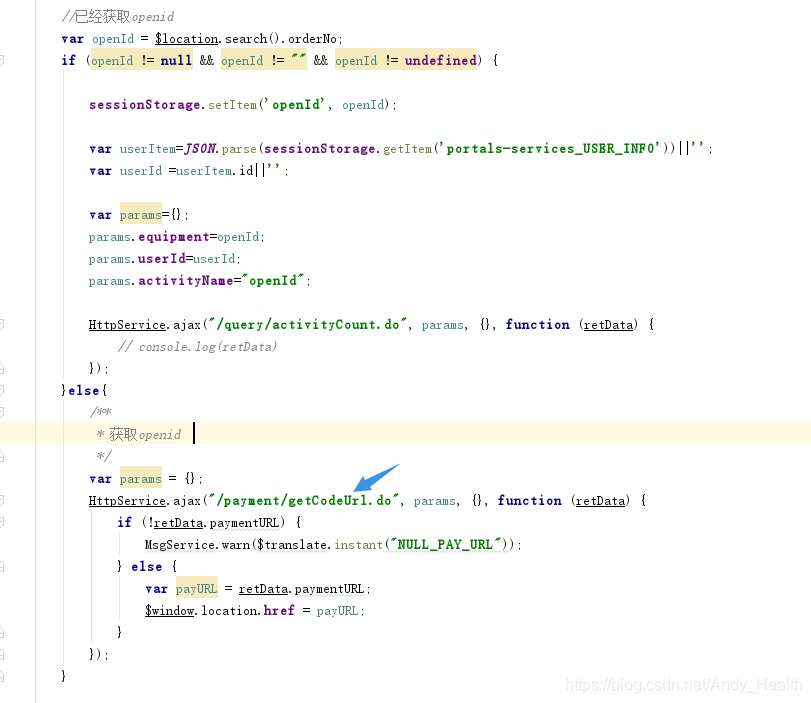Collapse the fold marker on the 'if (!retData.paymentURL)' line
The width and height of the screenshot is (811, 703).
[x=2, y=522]
